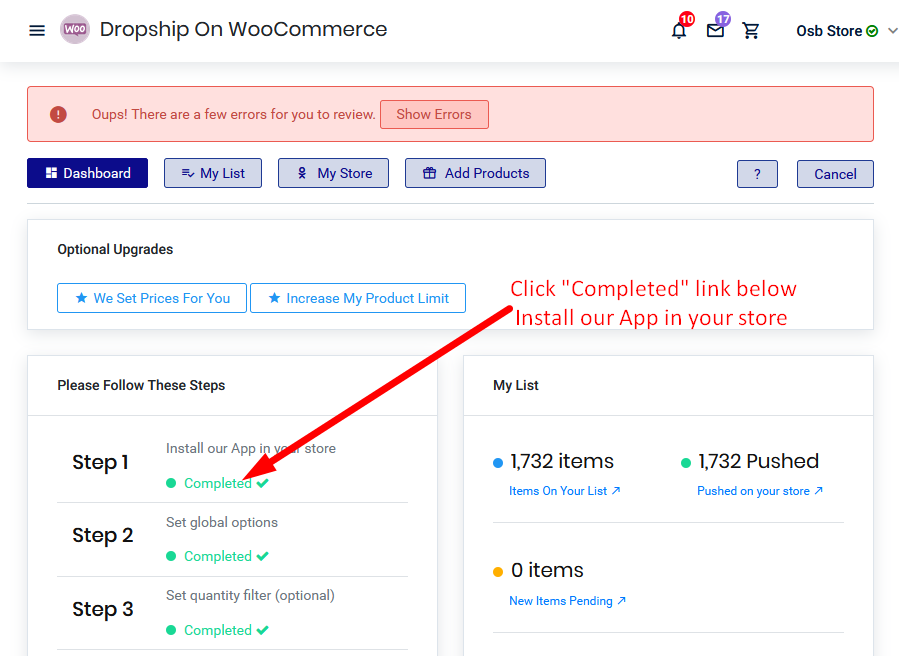Open the My Store tab
Viewport: 899px width, 656px height.
[x=333, y=173]
